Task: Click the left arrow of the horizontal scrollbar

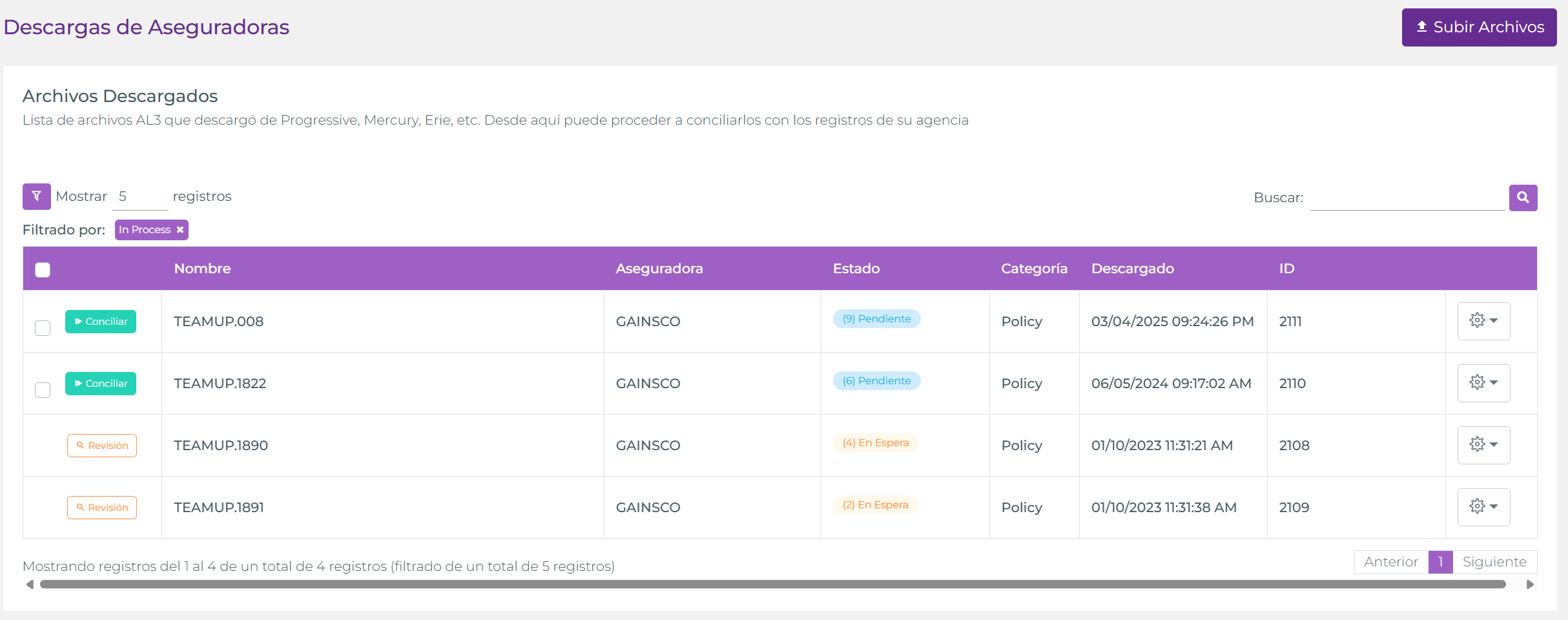Action: (x=29, y=584)
